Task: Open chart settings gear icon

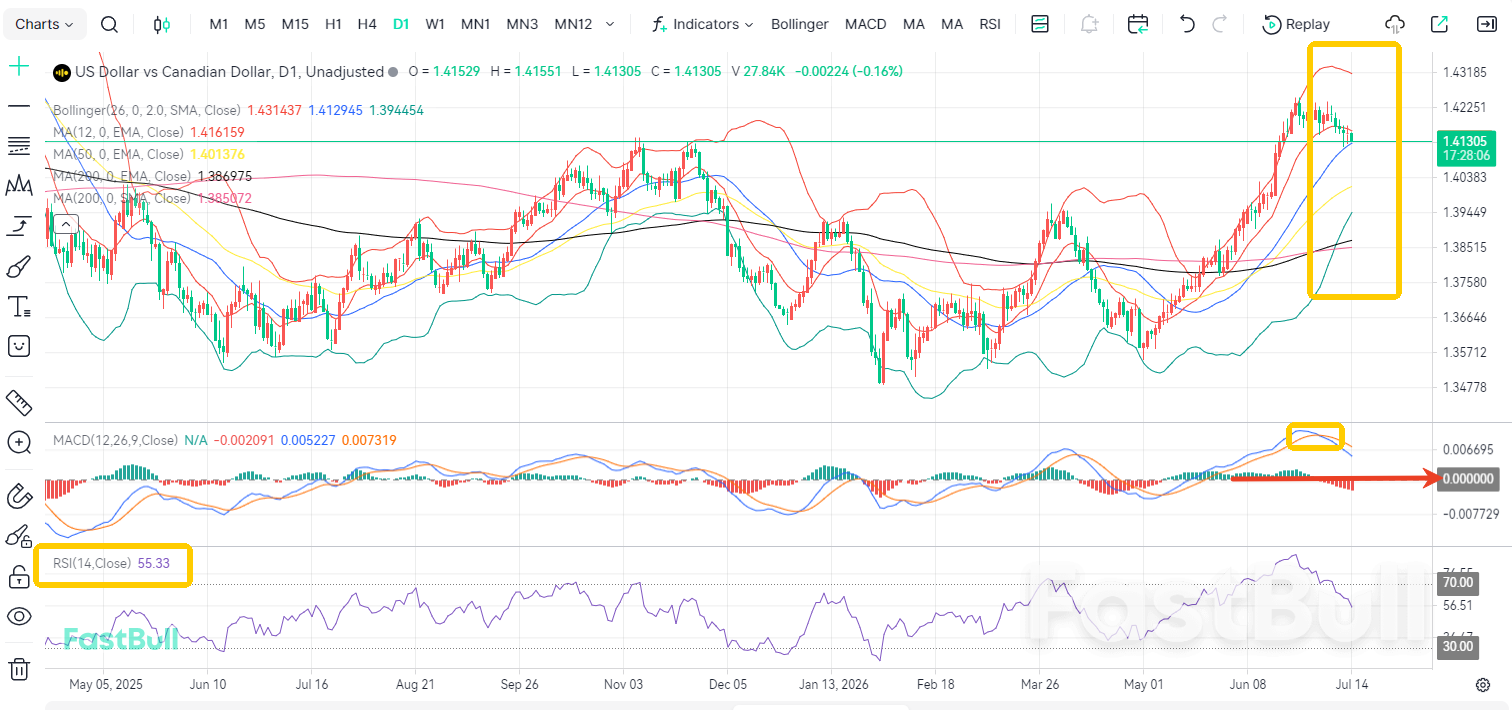Action: pos(1483,684)
